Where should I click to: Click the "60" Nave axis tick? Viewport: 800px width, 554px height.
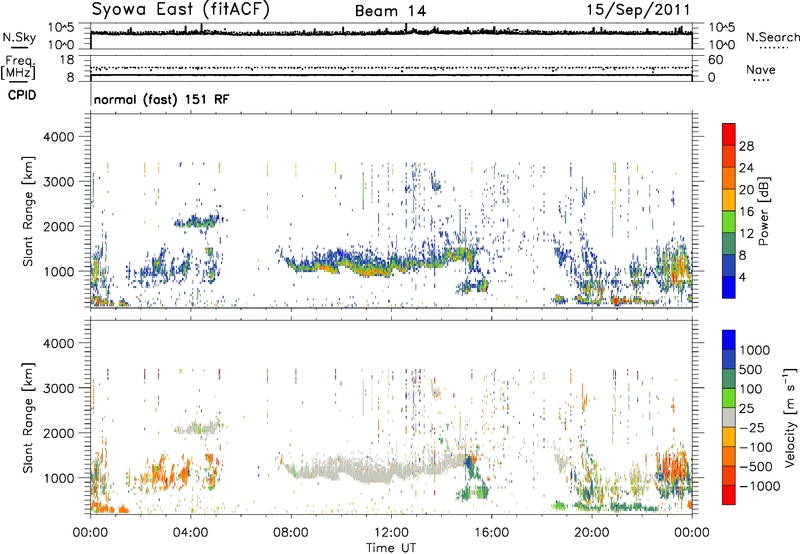click(715, 60)
